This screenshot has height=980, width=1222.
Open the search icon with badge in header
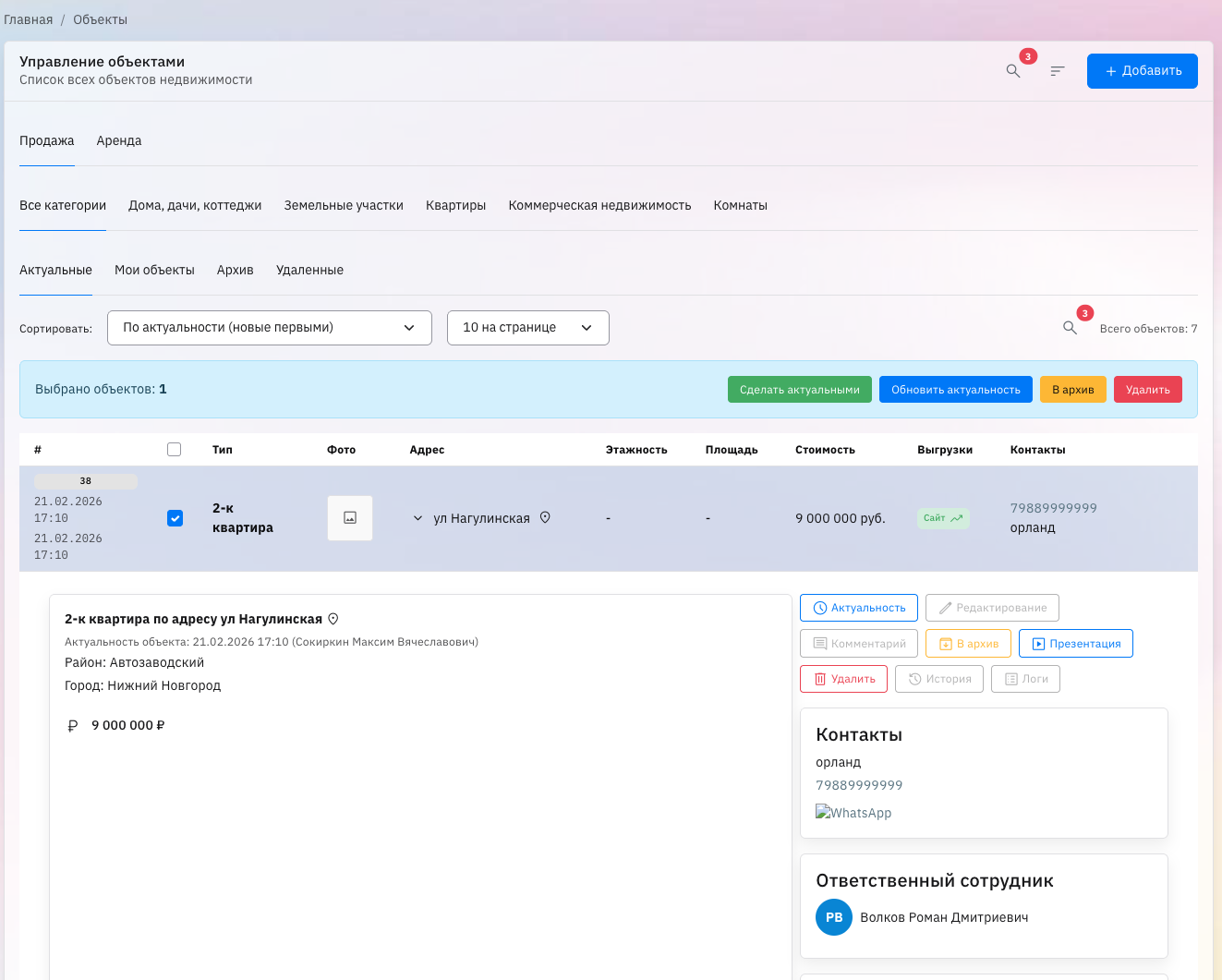[1013, 70]
